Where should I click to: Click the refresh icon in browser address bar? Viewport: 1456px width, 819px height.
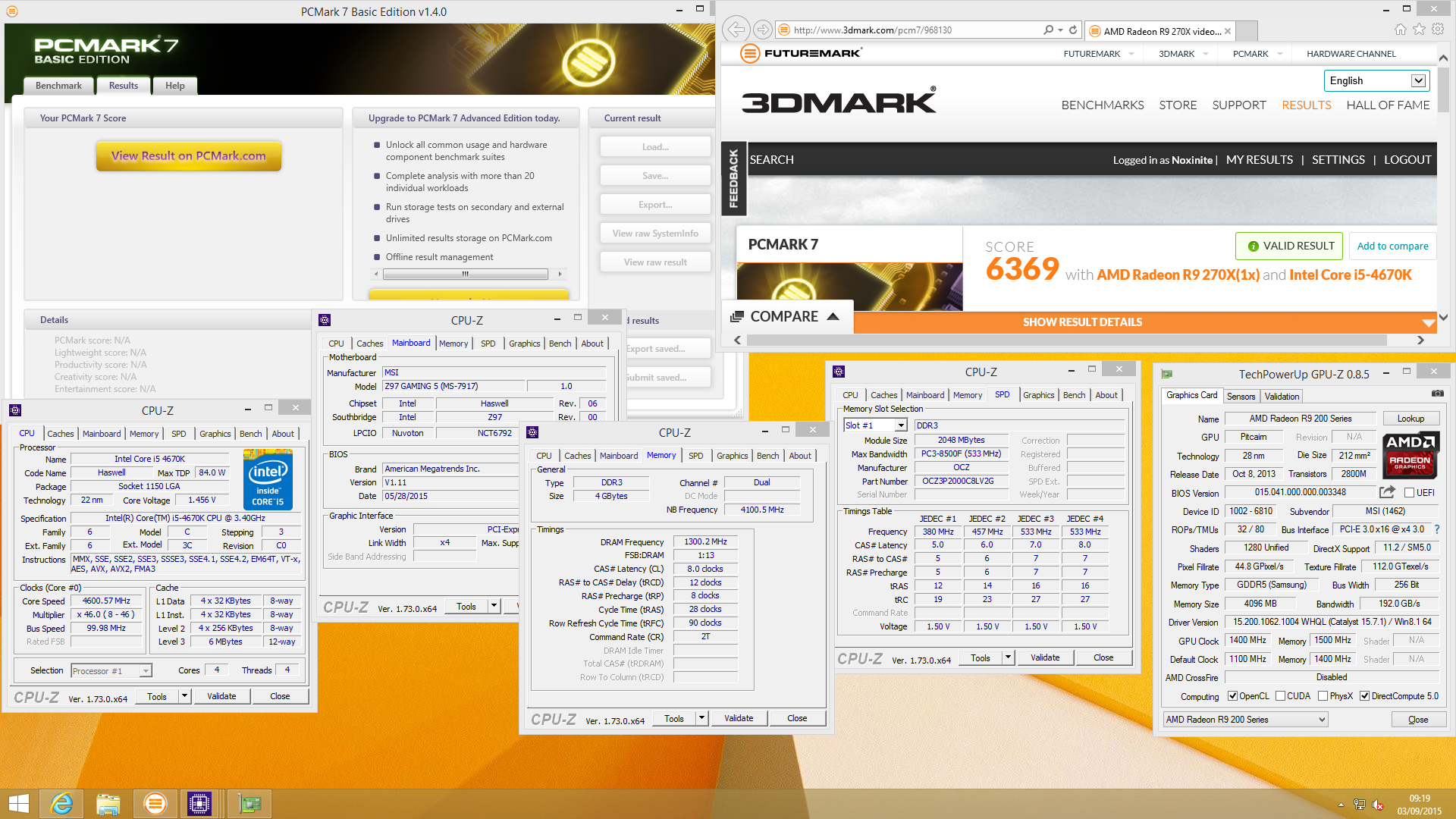(x=1073, y=30)
